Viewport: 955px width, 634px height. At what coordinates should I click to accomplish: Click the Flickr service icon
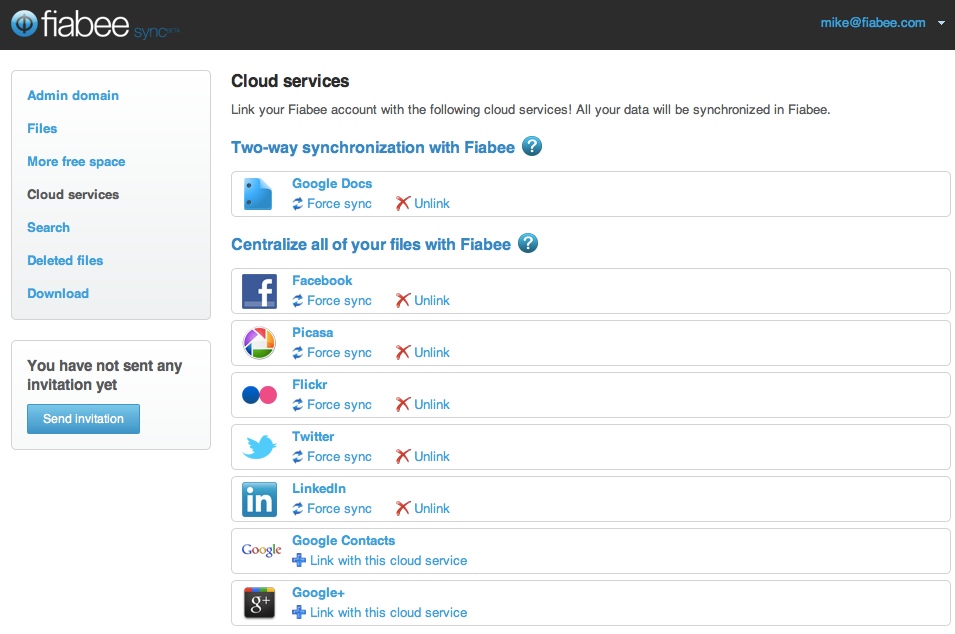coord(259,395)
